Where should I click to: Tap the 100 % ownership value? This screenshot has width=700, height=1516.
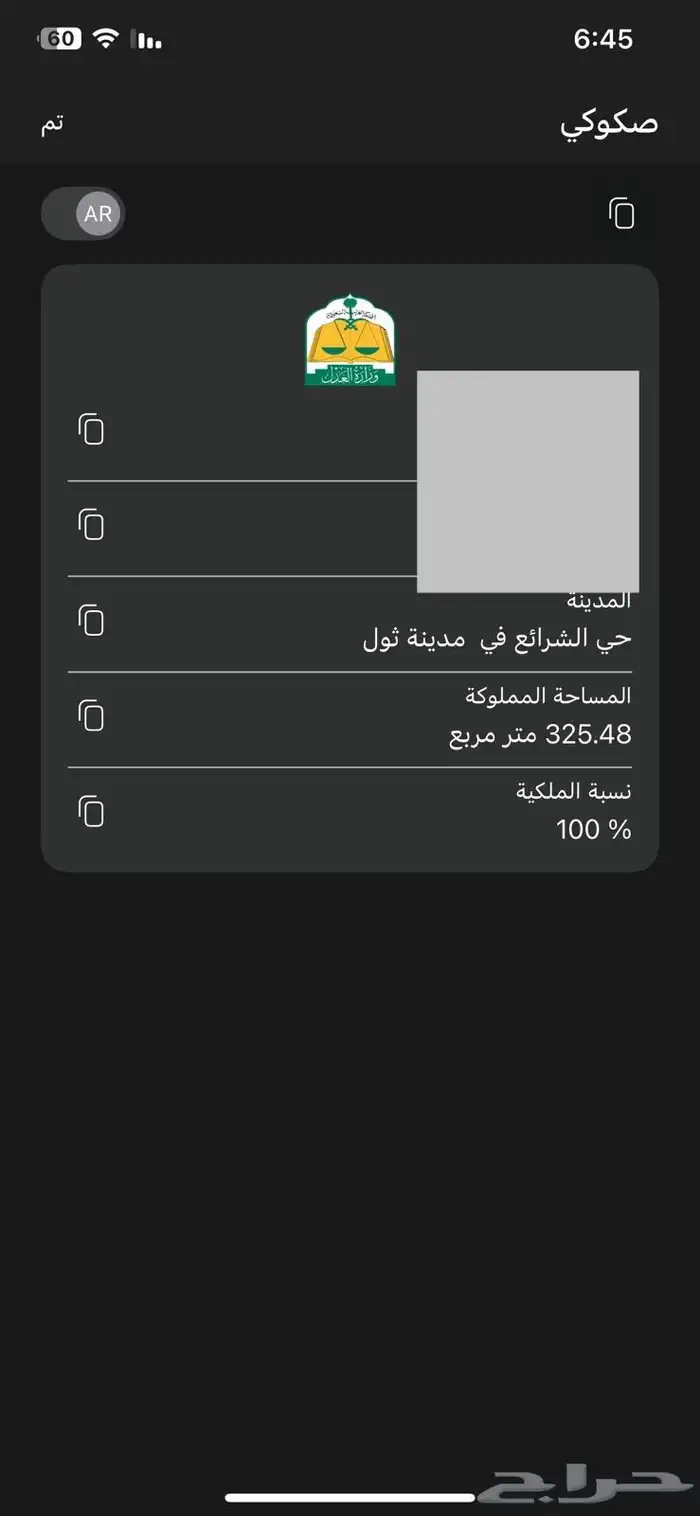pos(594,829)
